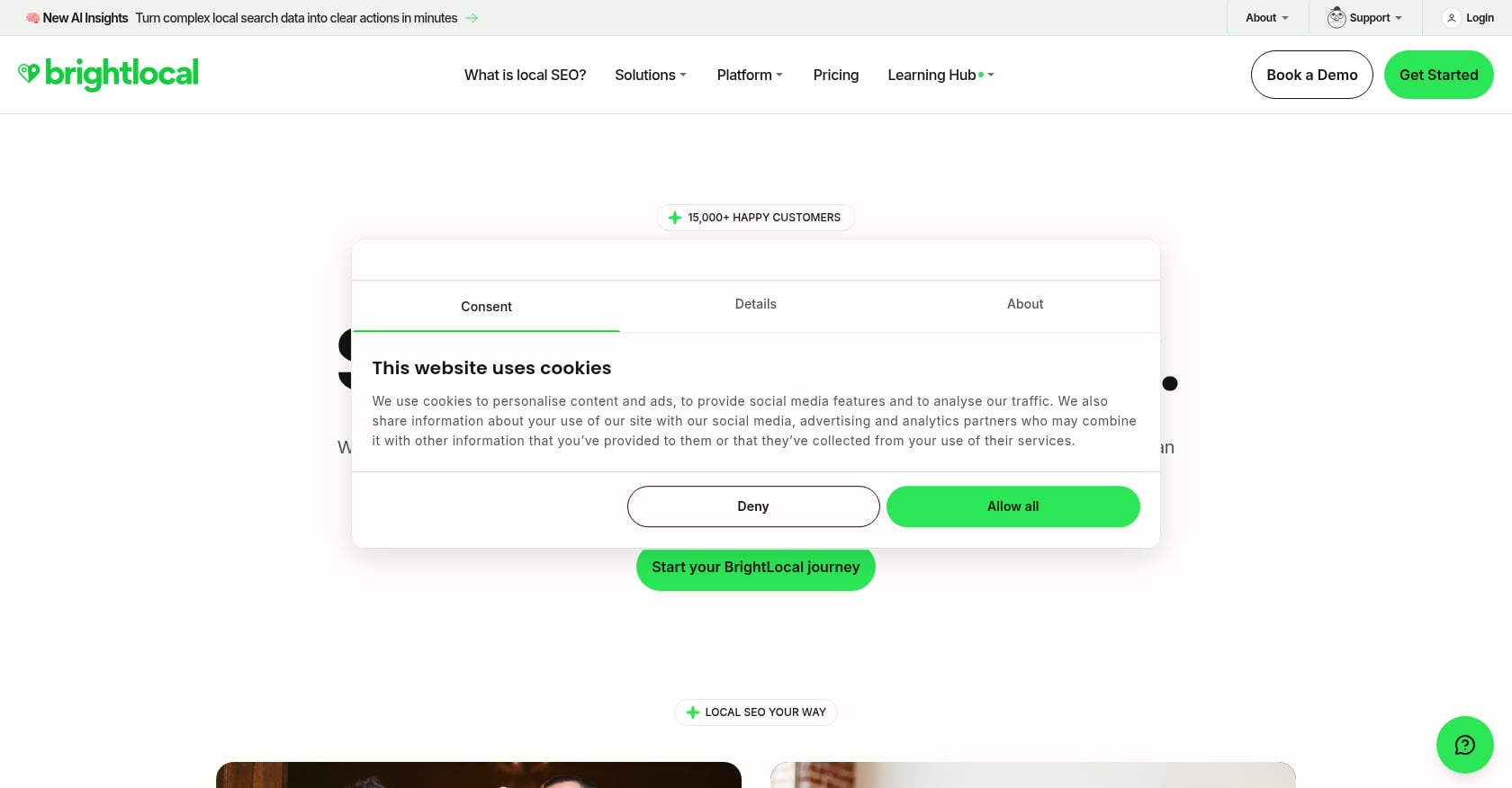This screenshot has width=1512, height=788.
Task: Click the brain emoji in the top banner
Action: coord(32,18)
